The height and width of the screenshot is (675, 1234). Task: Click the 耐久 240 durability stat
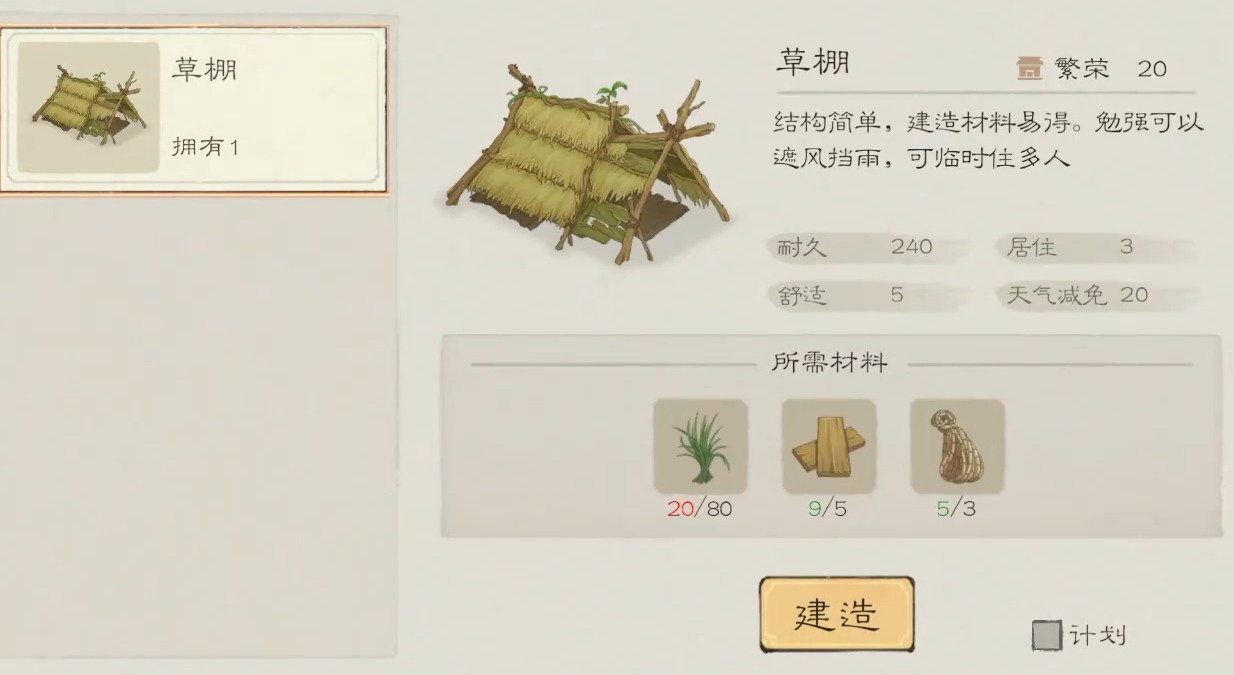click(x=866, y=247)
